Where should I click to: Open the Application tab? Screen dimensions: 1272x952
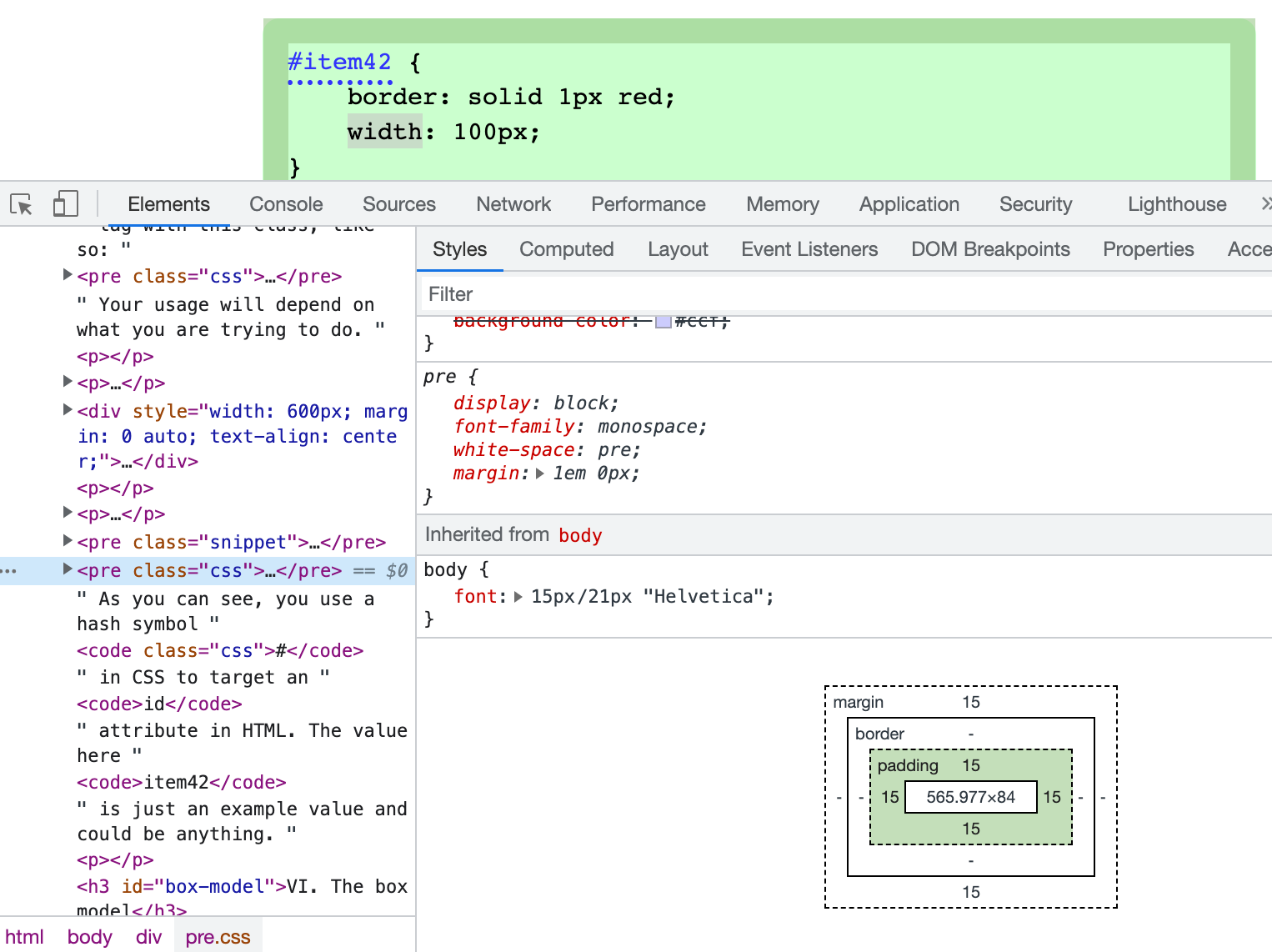pyautogui.click(x=909, y=204)
